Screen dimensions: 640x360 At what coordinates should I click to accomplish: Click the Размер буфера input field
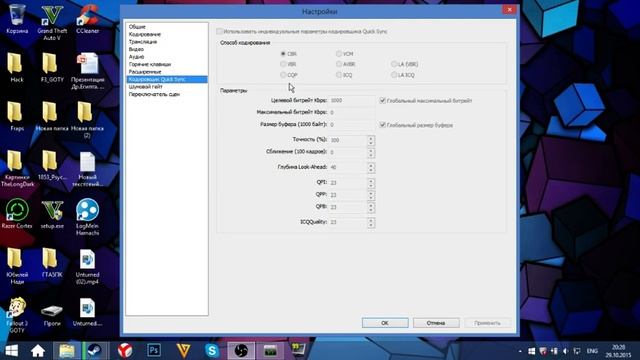pyautogui.click(x=352, y=124)
